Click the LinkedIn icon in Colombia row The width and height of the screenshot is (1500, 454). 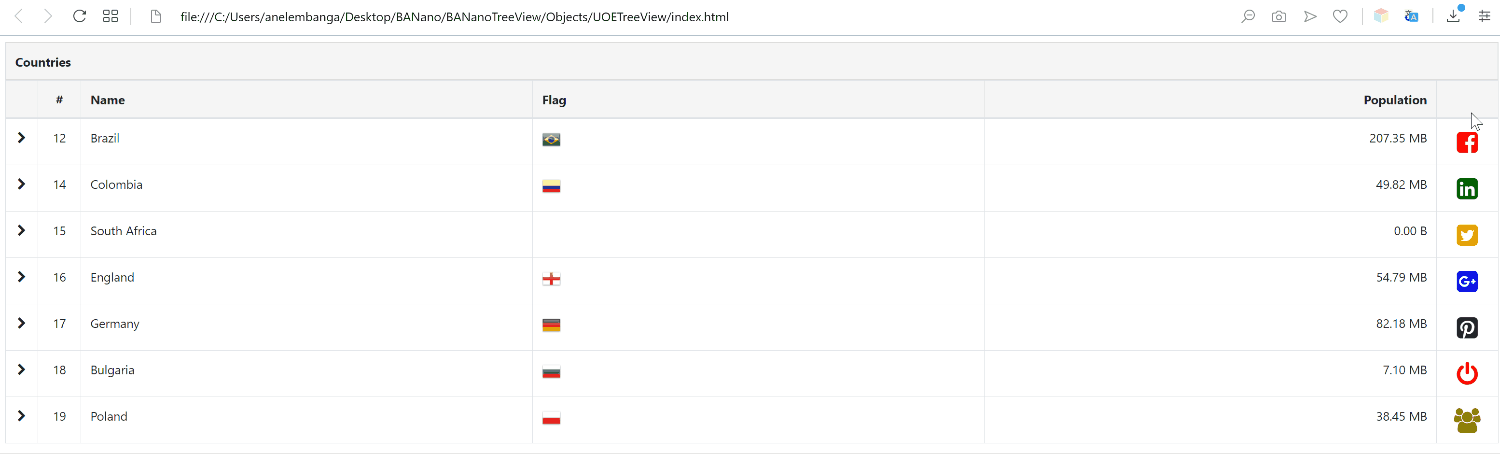point(1467,189)
